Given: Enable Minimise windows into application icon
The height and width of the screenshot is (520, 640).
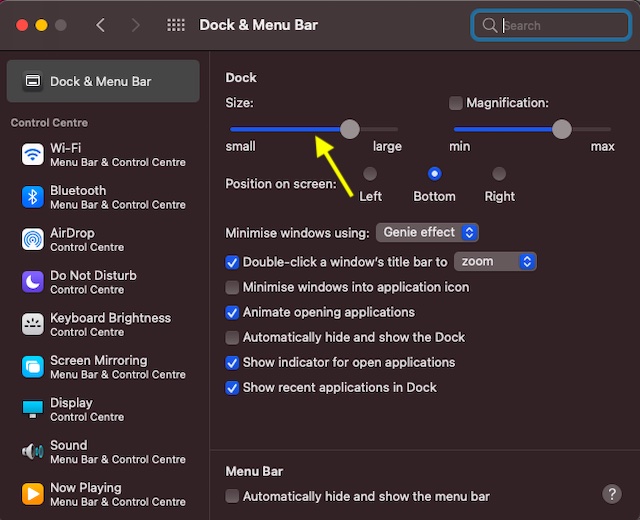Looking at the screenshot, I should point(232,287).
